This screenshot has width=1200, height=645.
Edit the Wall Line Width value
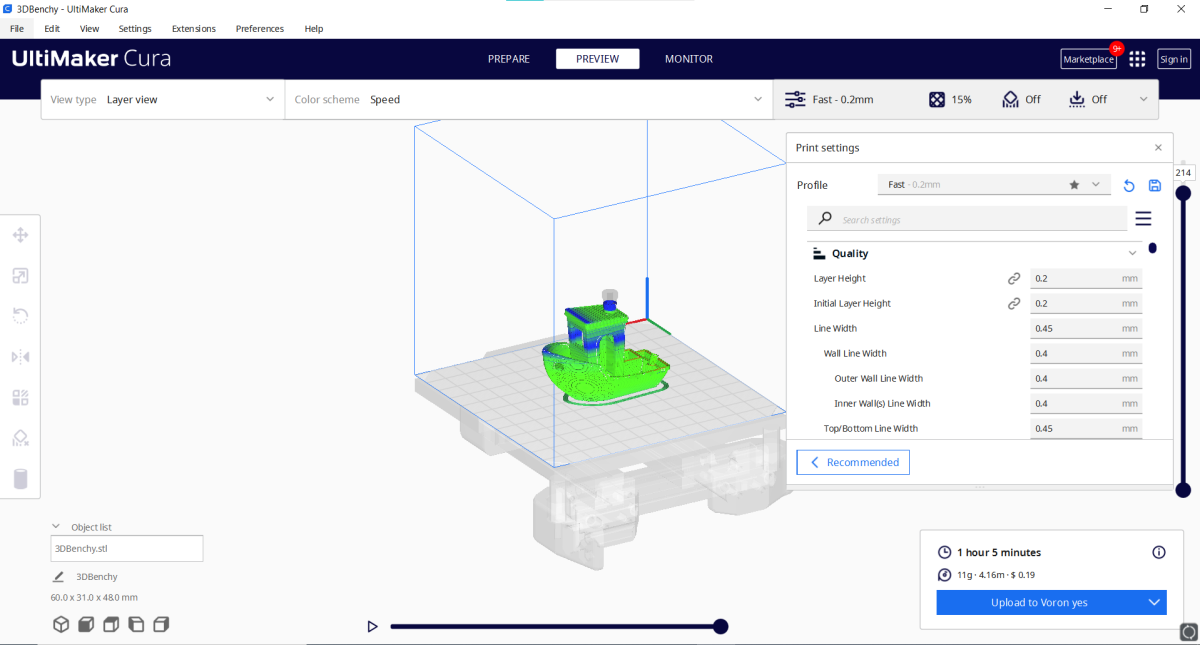click(x=1086, y=354)
